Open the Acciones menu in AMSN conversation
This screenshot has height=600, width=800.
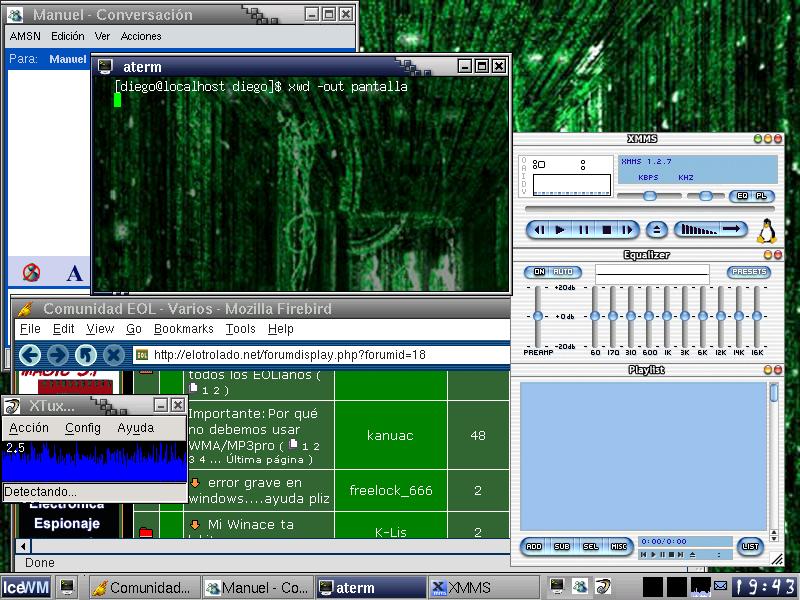coord(141,36)
